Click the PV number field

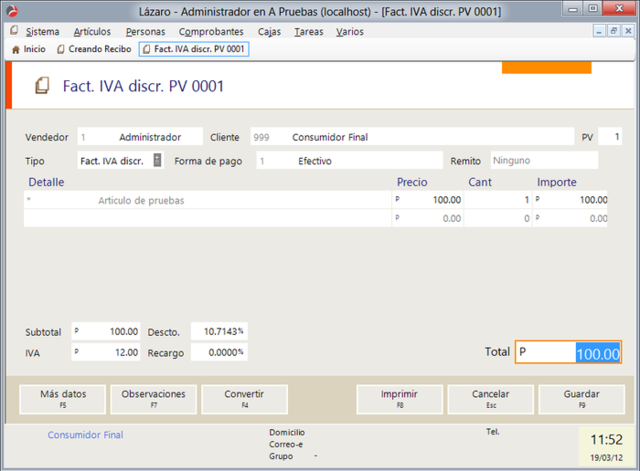click(610, 136)
